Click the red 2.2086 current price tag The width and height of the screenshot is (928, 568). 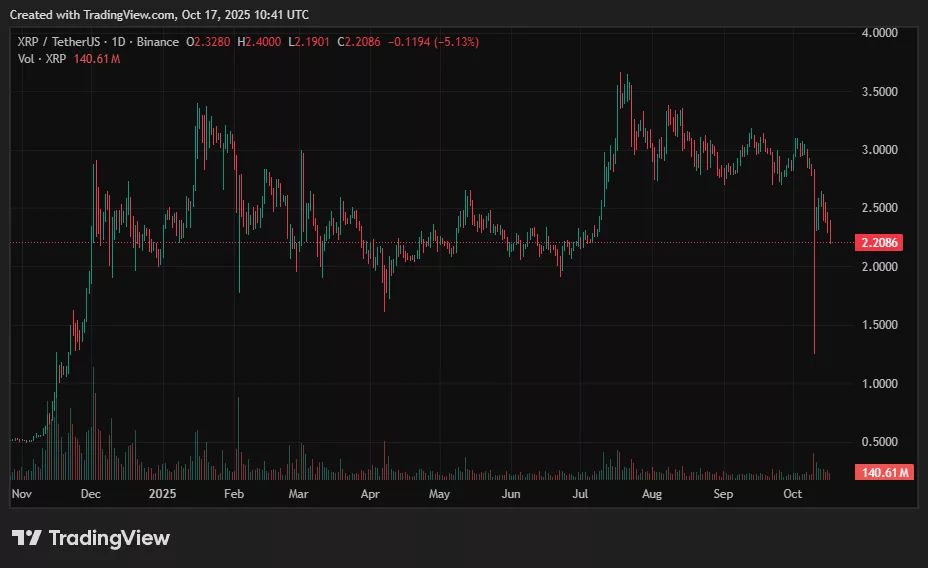click(x=881, y=242)
